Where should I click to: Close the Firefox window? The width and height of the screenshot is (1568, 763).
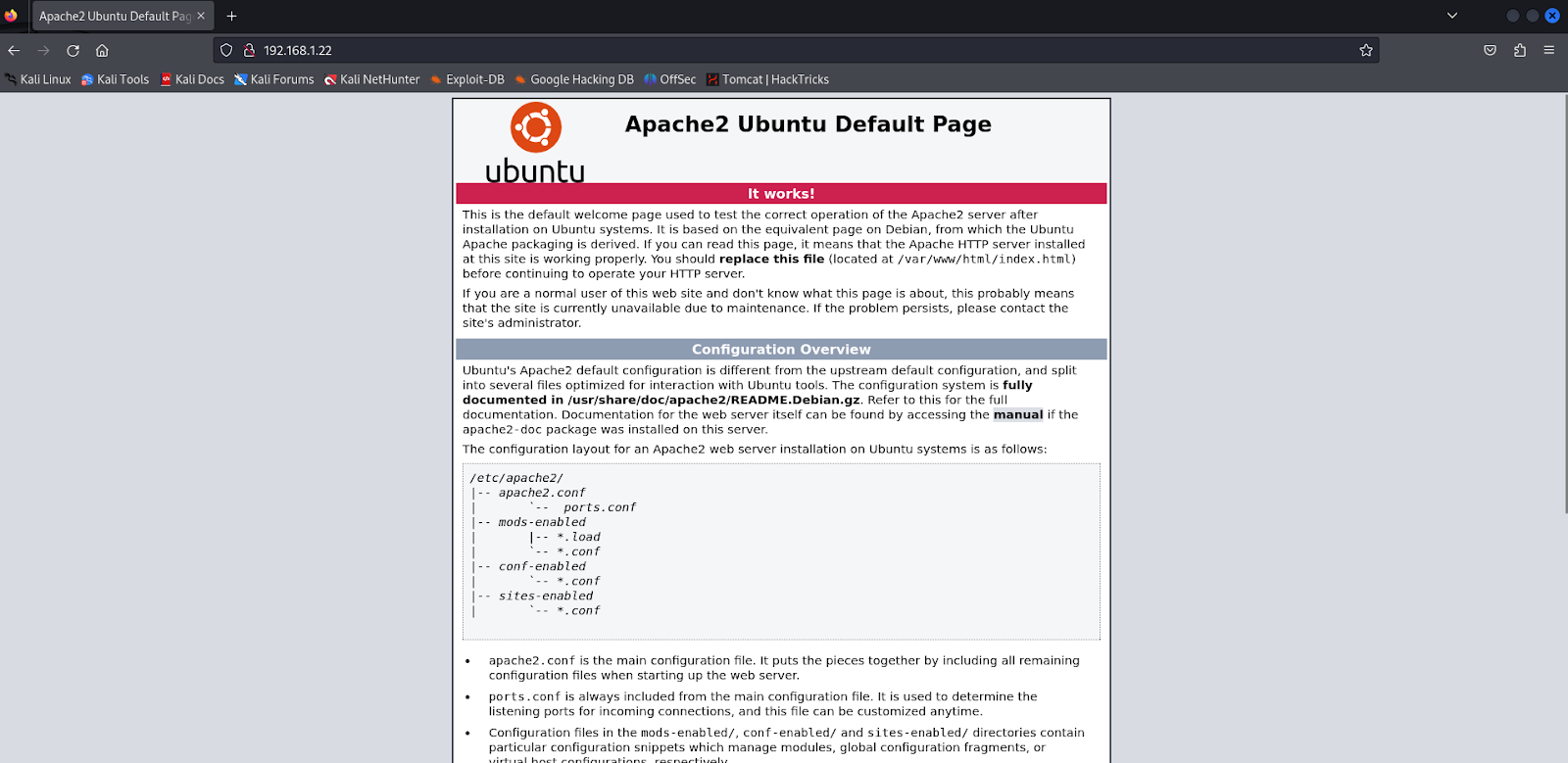(x=1552, y=16)
